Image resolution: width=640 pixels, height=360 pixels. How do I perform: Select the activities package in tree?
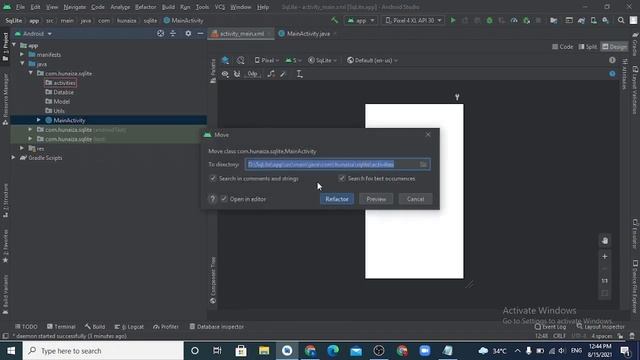60,83
